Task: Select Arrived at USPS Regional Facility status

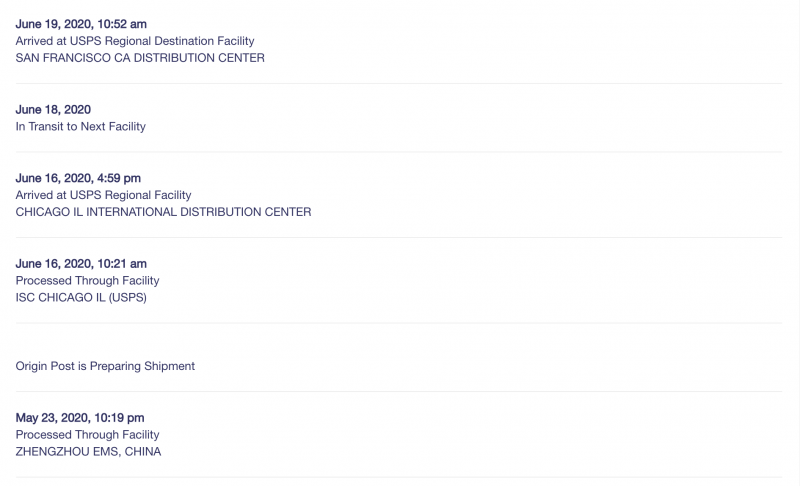Action: [104, 195]
